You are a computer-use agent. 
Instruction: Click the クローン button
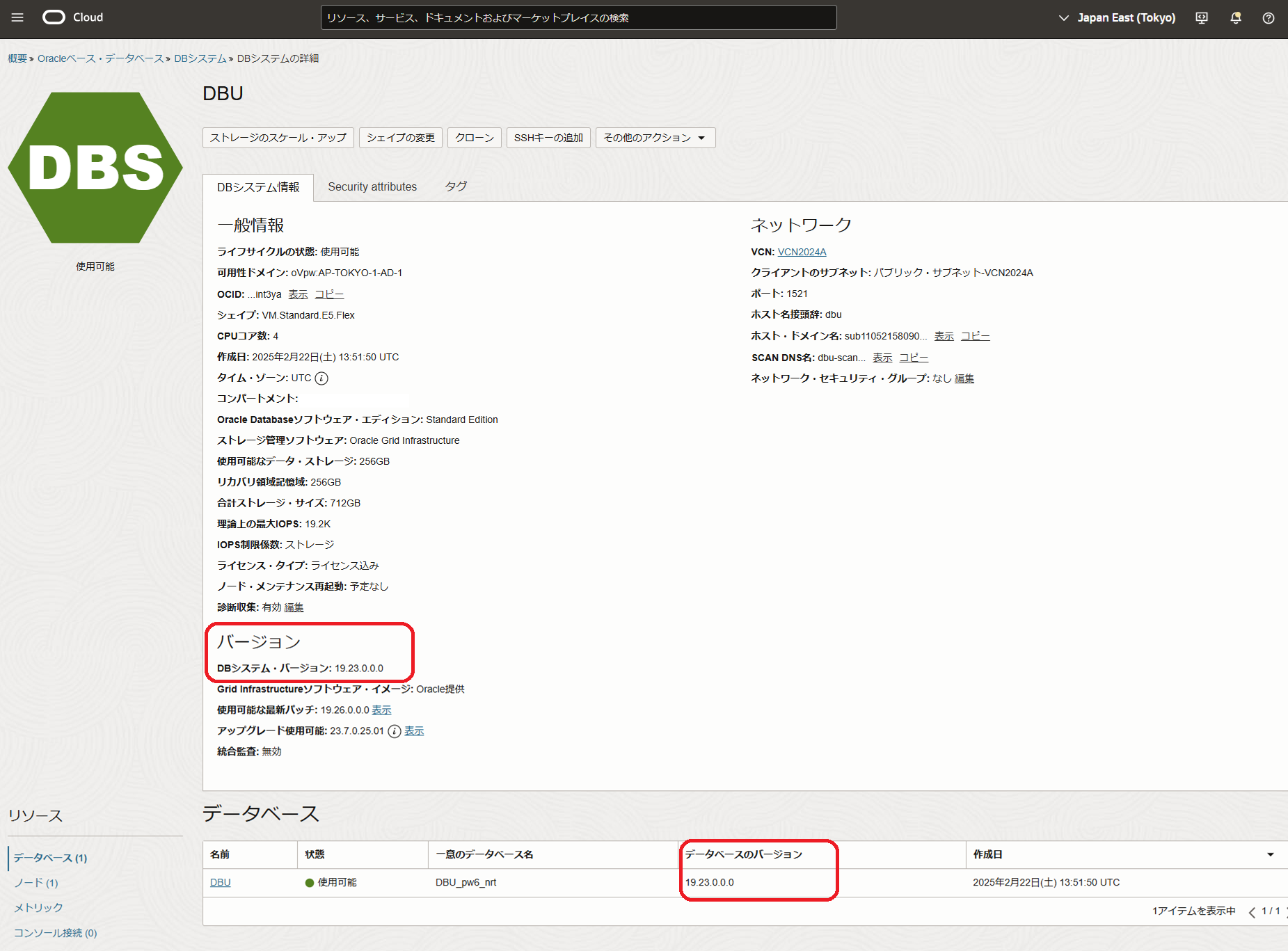(475, 138)
